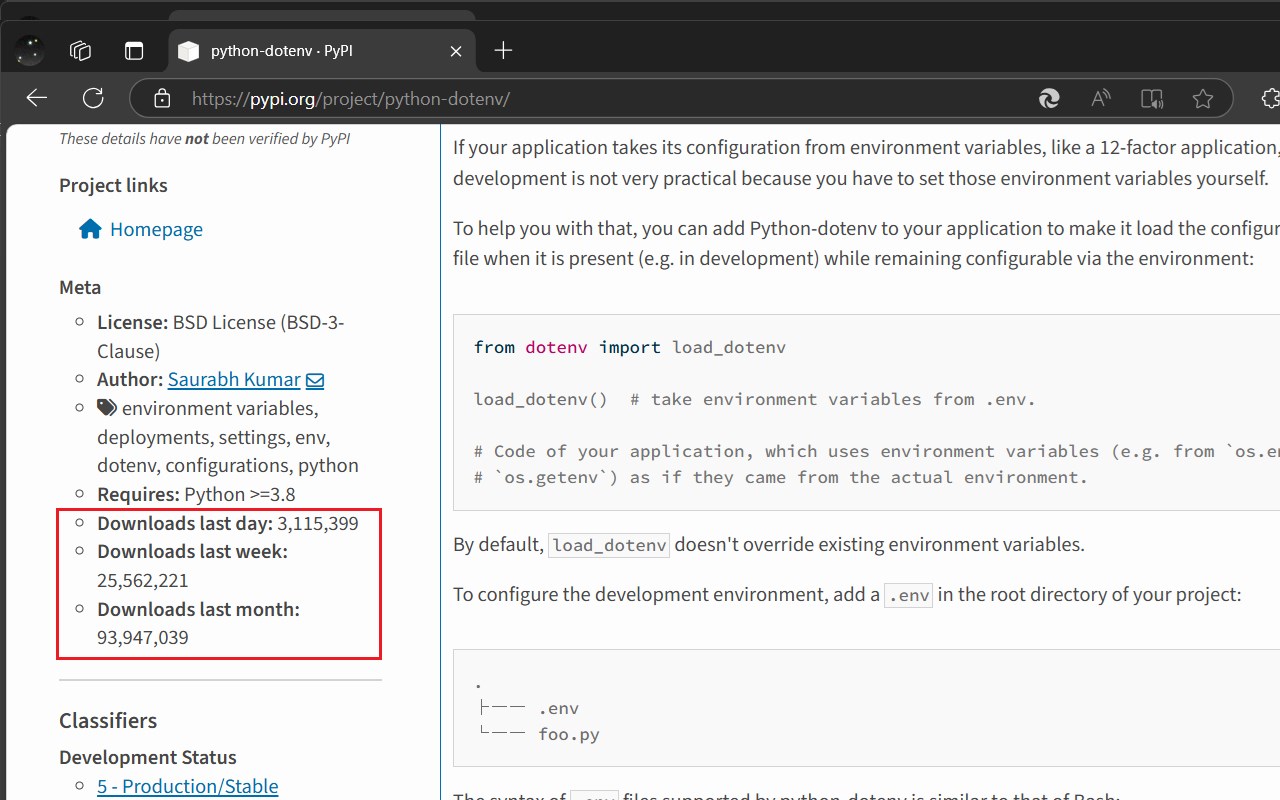The image size is (1280, 800).
Task: Click the inline .env code in 'add a .env'
Action: (908, 595)
